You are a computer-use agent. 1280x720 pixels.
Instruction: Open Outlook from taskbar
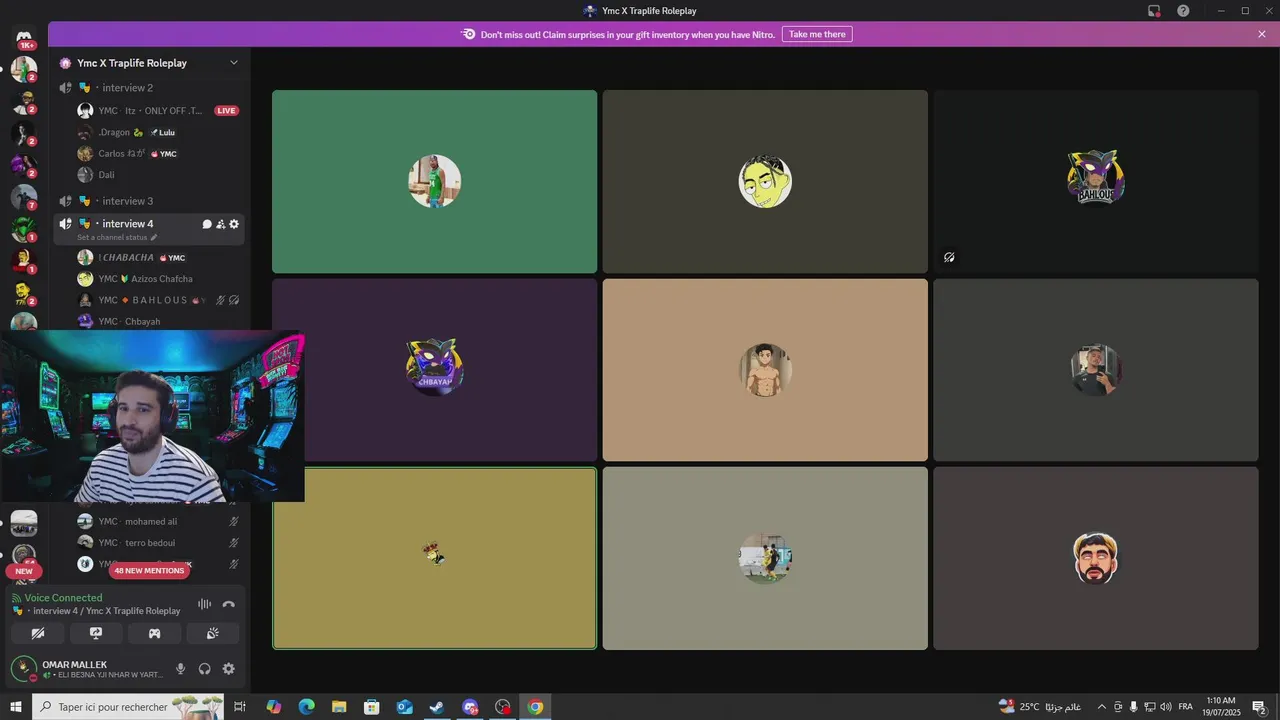pos(404,707)
